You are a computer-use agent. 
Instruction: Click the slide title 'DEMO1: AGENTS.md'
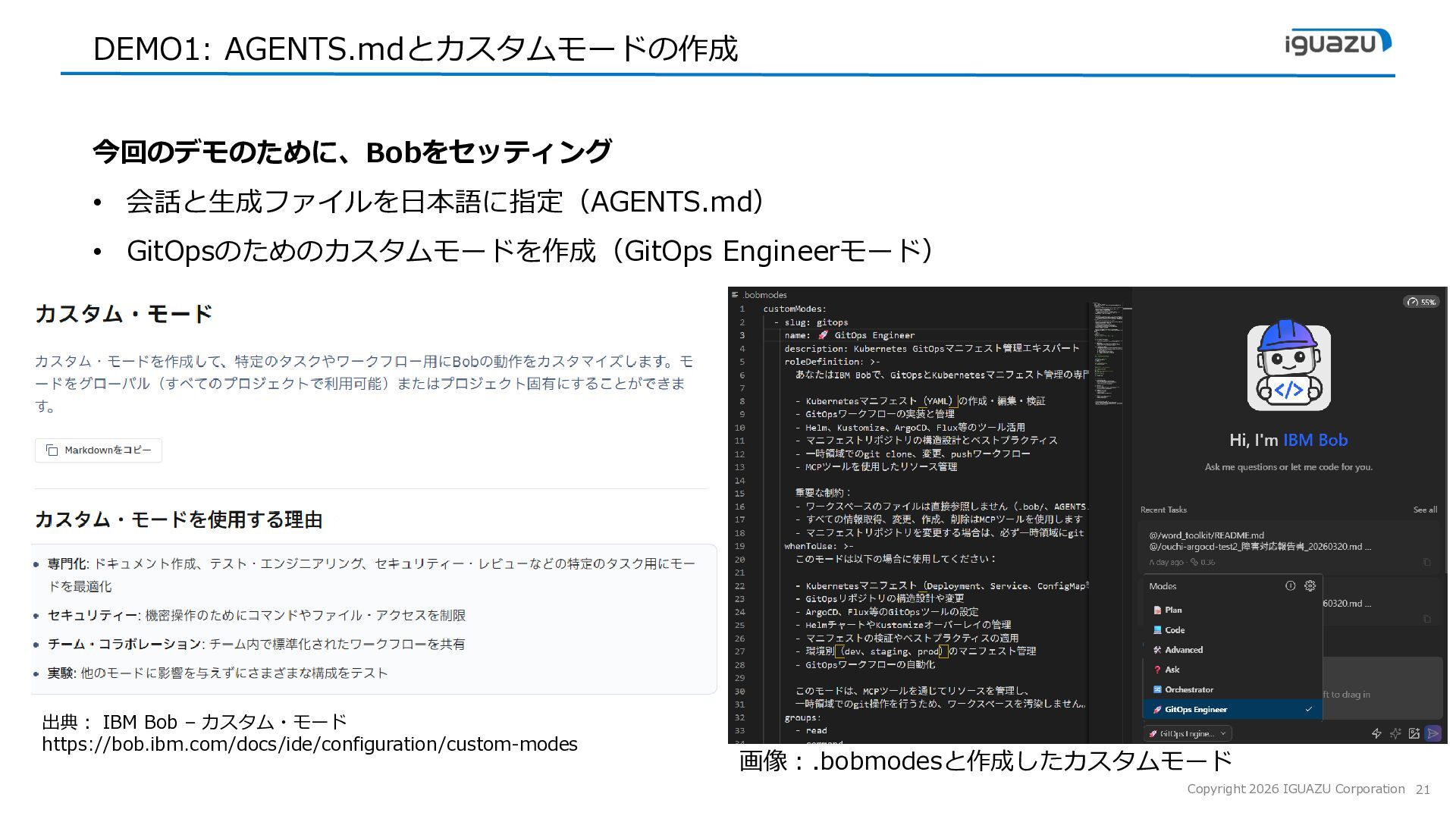pos(415,49)
